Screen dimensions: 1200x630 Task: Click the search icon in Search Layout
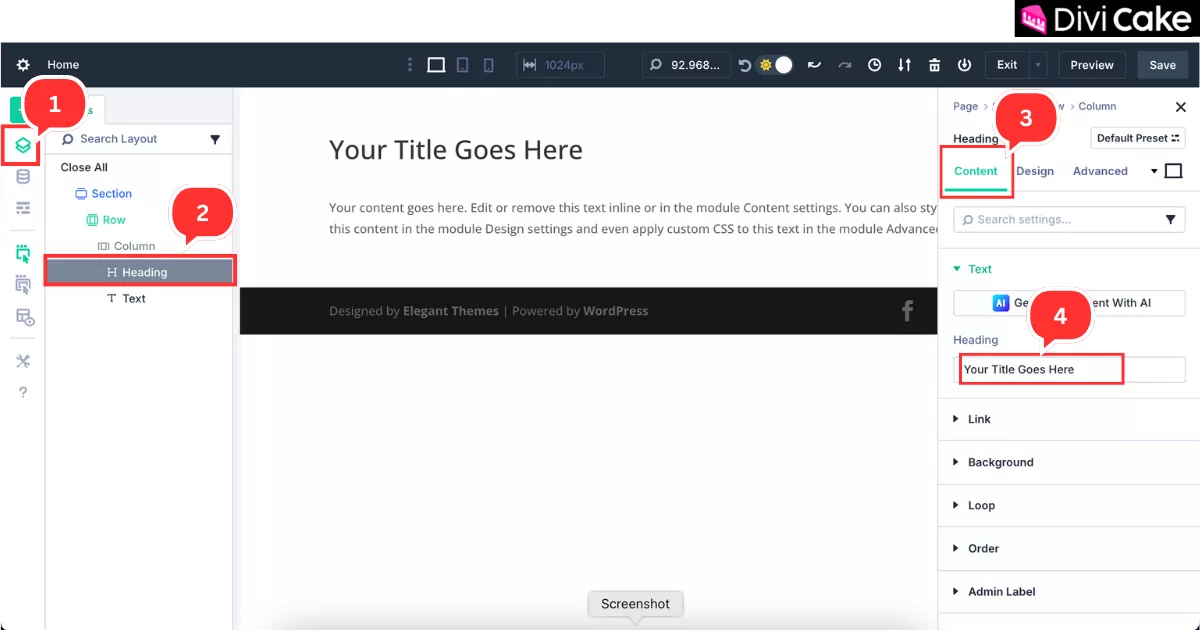(x=68, y=139)
